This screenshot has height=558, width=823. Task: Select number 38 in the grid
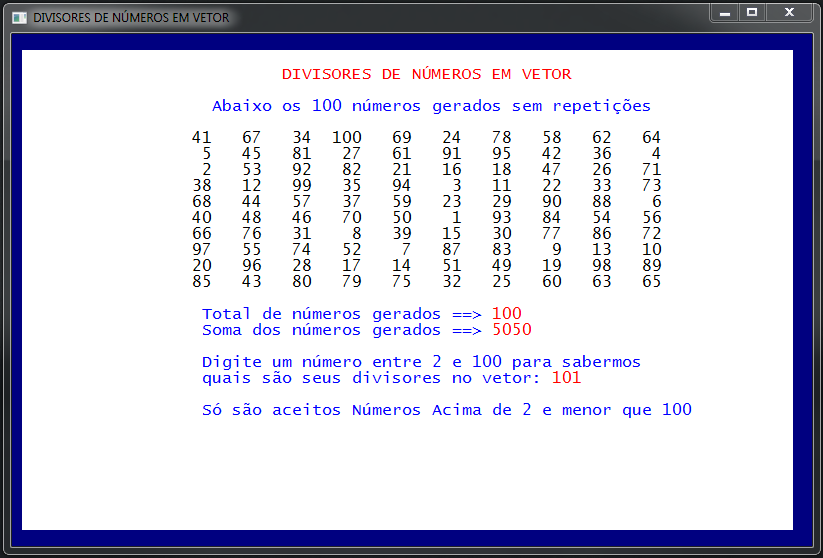click(202, 186)
